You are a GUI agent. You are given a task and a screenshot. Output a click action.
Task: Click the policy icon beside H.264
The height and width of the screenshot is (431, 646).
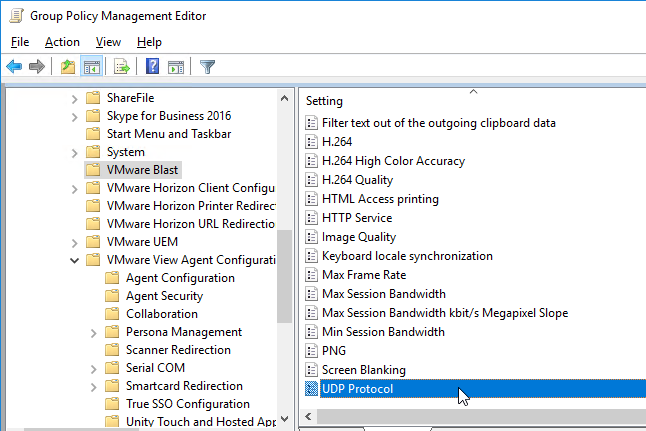click(x=311, y=142)
